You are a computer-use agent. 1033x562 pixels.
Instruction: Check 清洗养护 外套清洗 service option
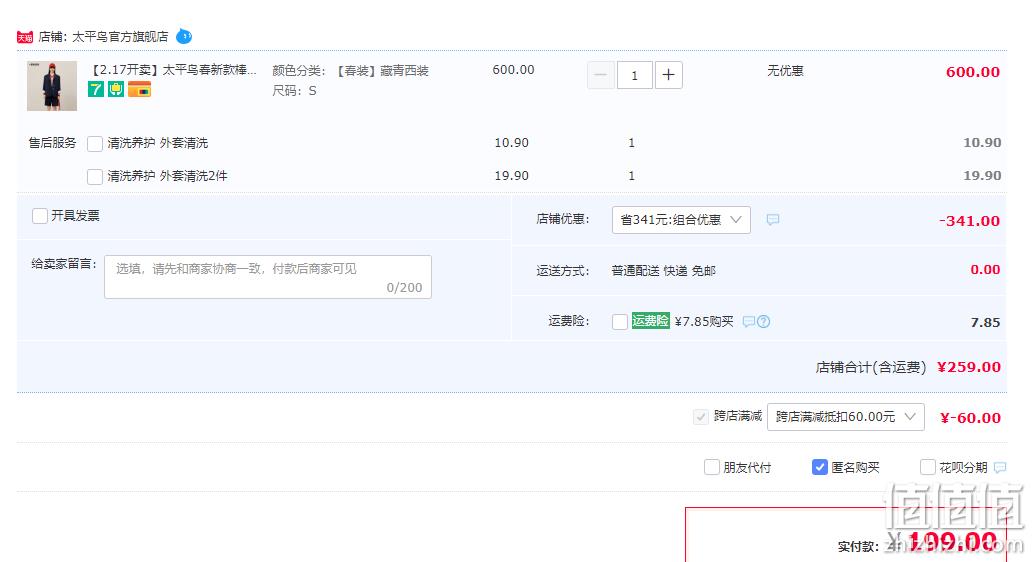(95, 144)
